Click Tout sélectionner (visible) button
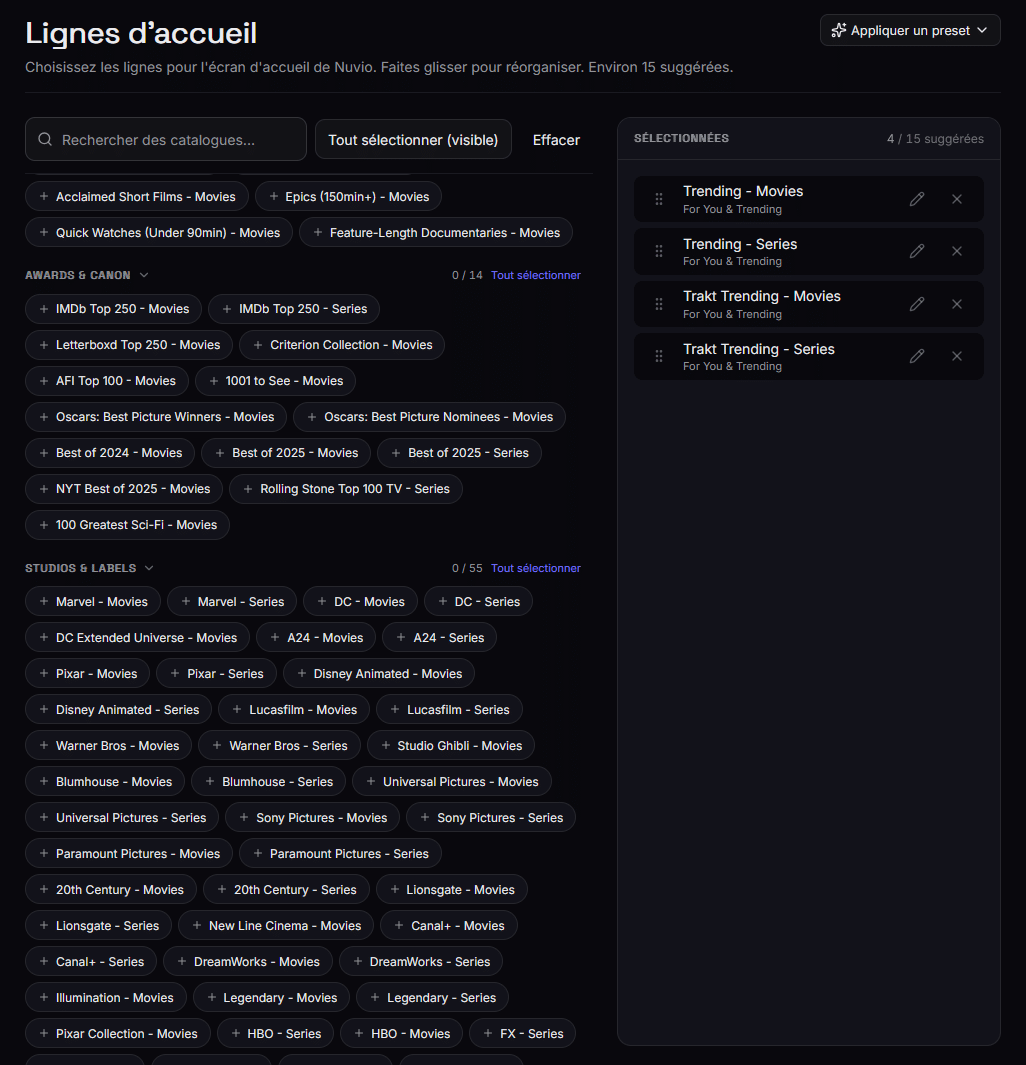This screenshot has height=1065, width=1026. (413, 139)
